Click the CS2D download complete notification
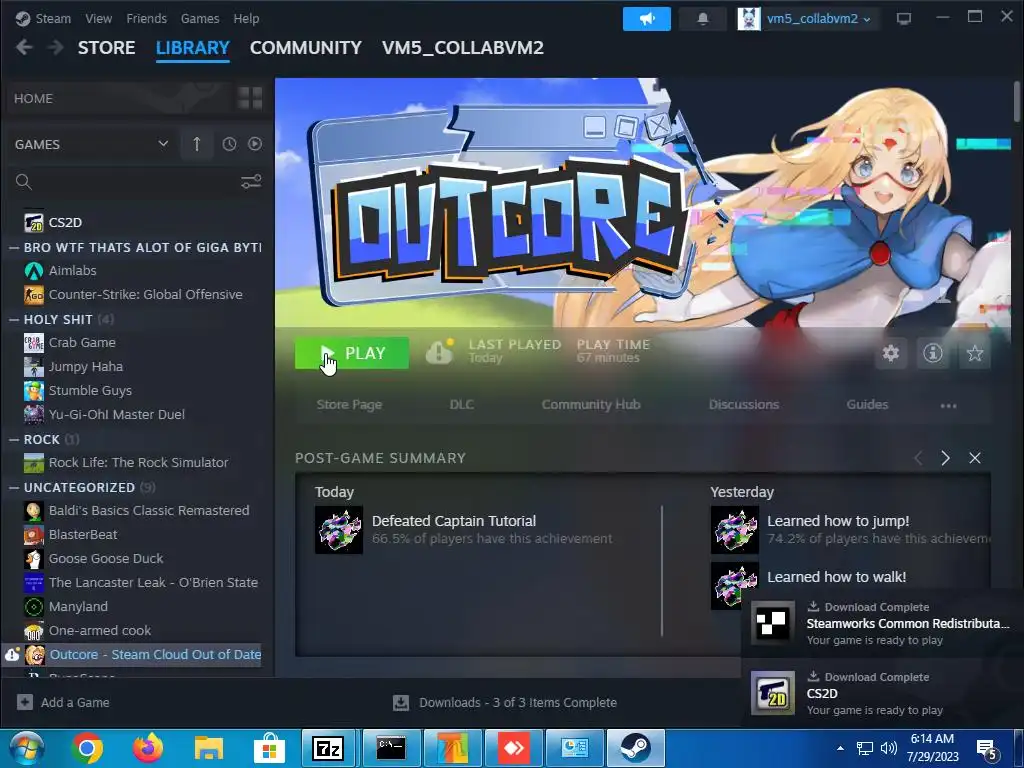 point(880,693)
